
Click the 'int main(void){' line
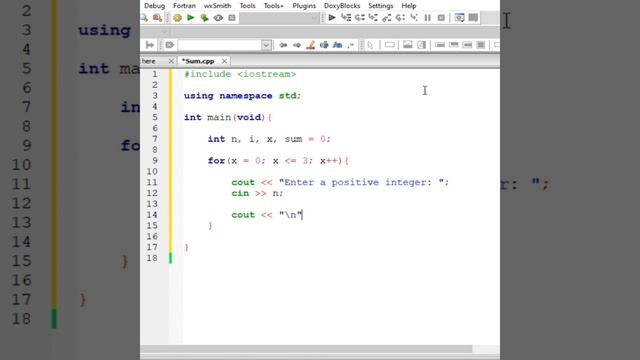228,117
